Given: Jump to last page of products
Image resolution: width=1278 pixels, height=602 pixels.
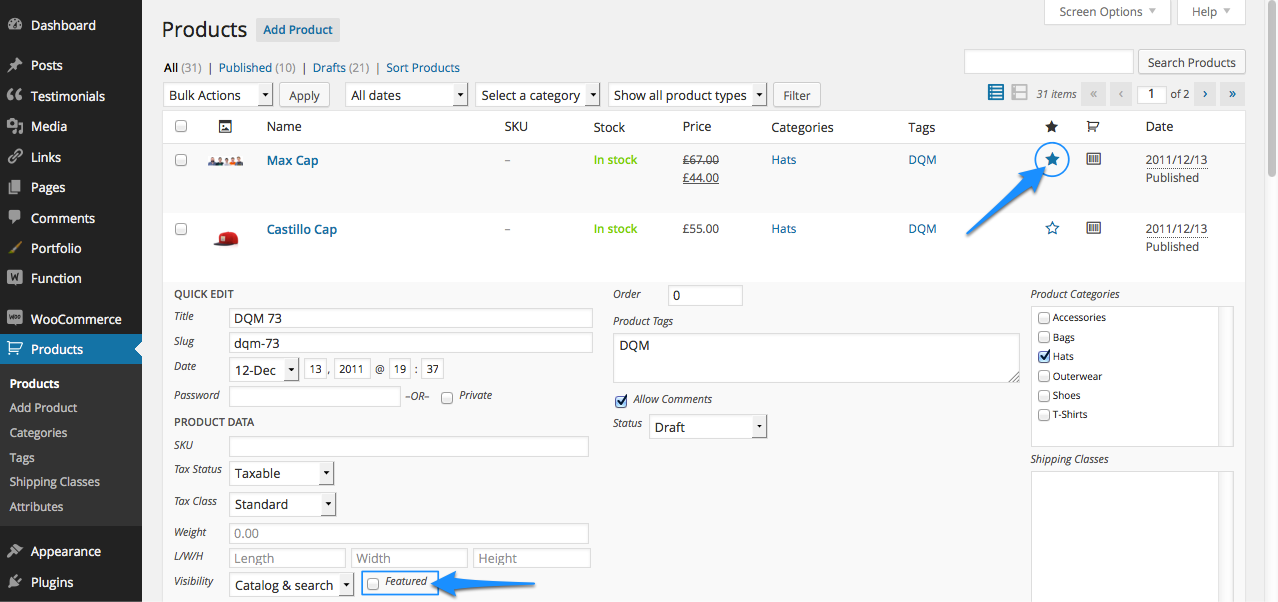Looking at the screenshot, I should click(x=1232, y=94).
